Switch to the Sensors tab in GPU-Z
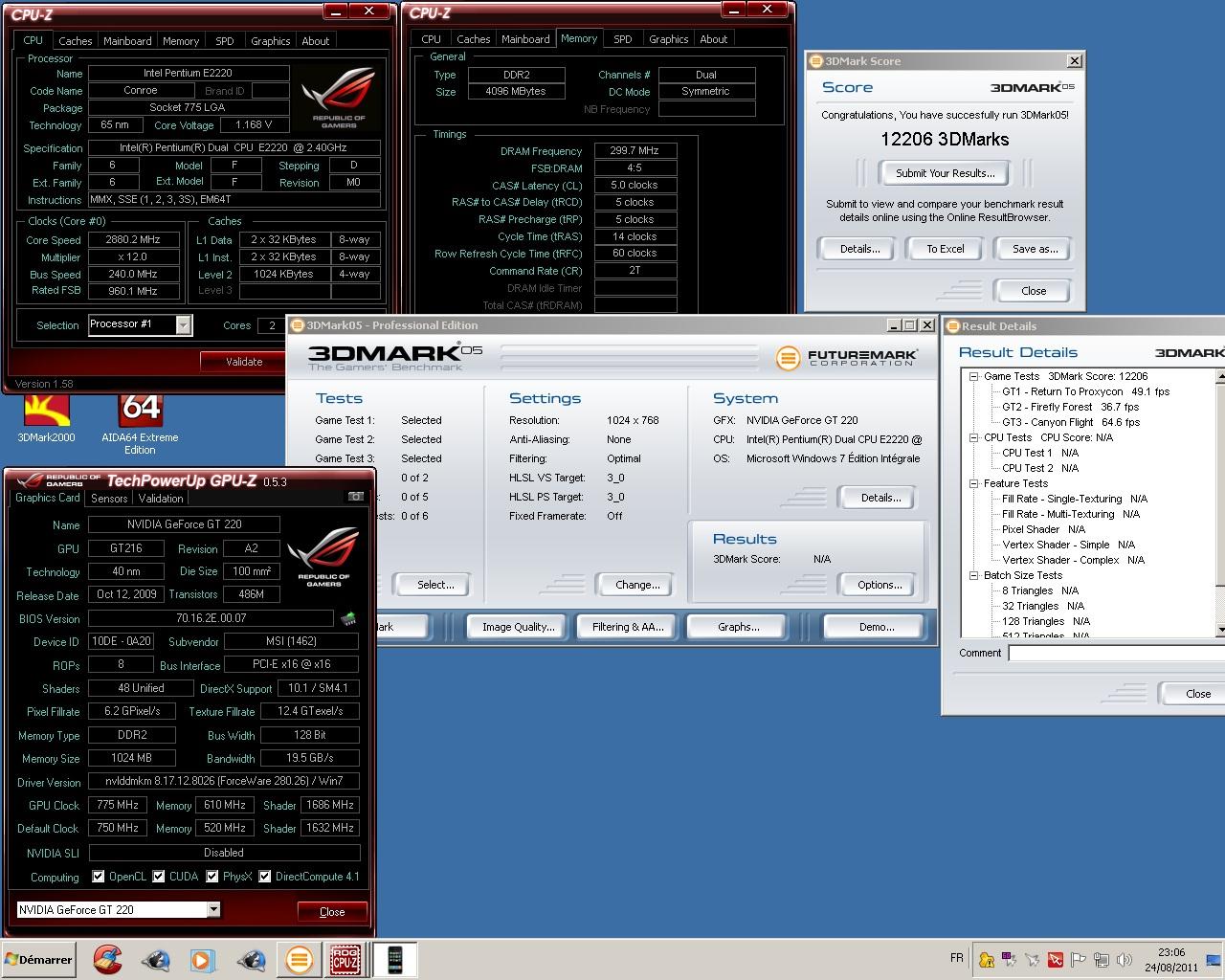This screenshot has width=1225, height=980. click(109, 498)
